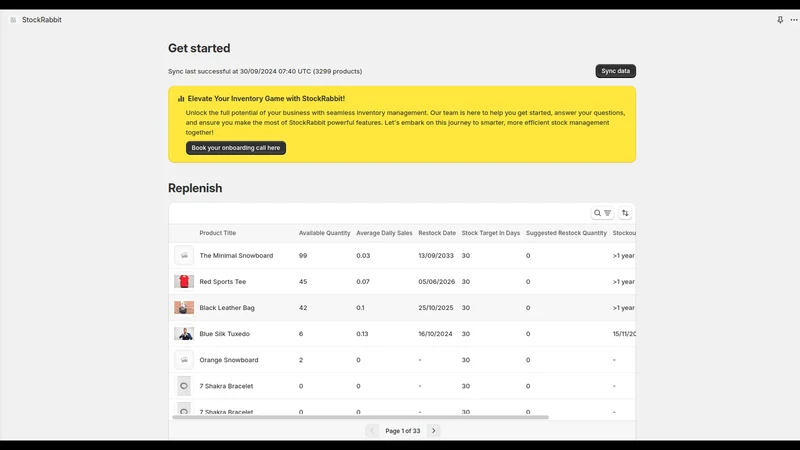Open the three-dot more options menu

(x=794, y=20)
